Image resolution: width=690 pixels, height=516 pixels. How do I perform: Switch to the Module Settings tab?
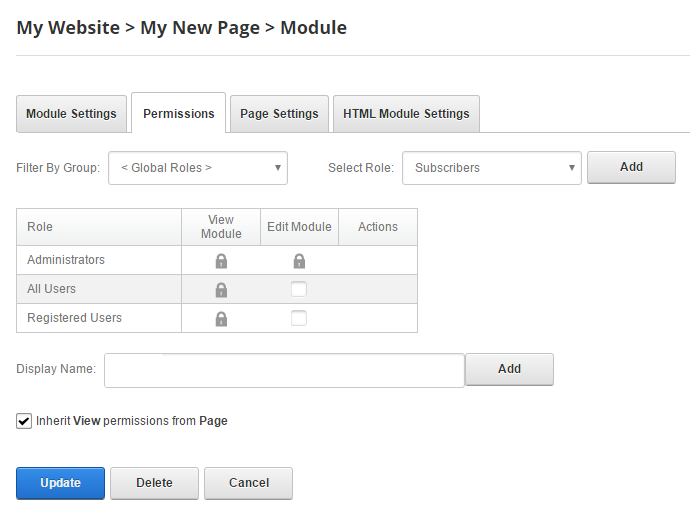point(71,114)
